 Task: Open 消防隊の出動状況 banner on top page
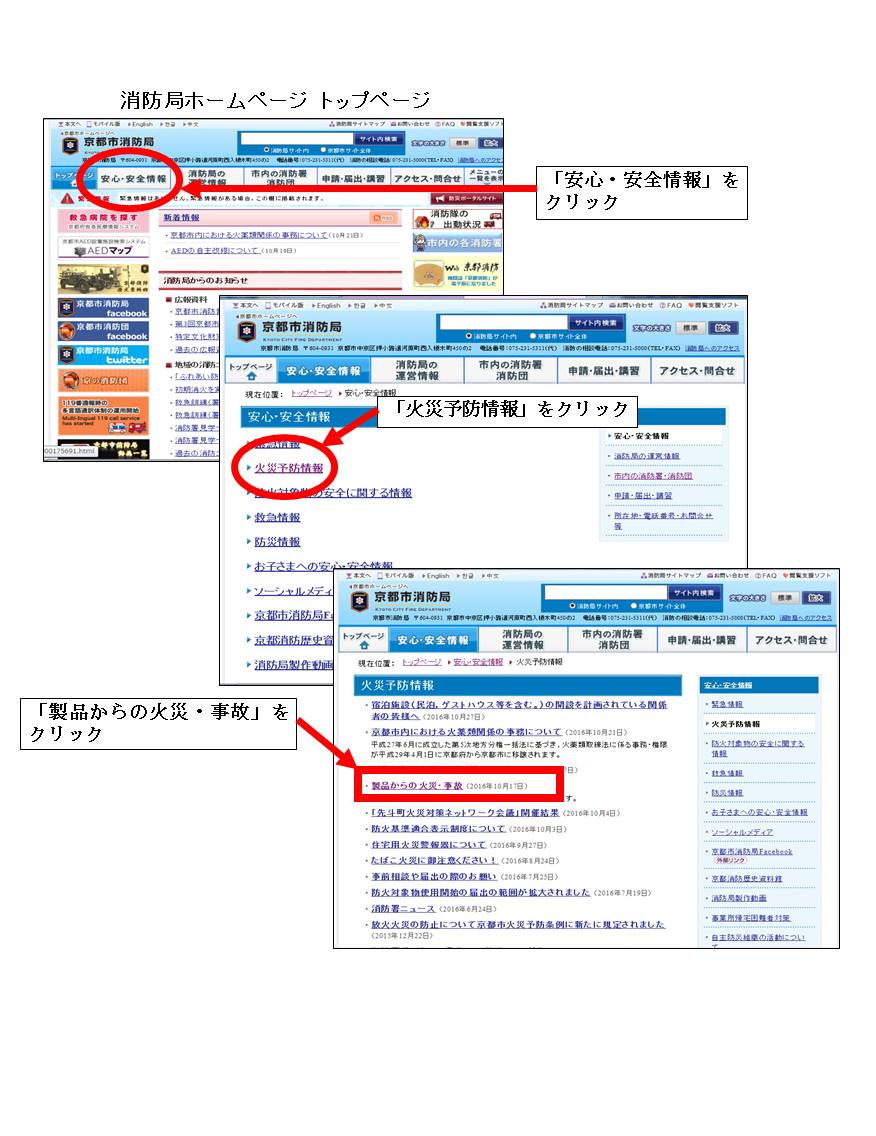pos(457,219)
